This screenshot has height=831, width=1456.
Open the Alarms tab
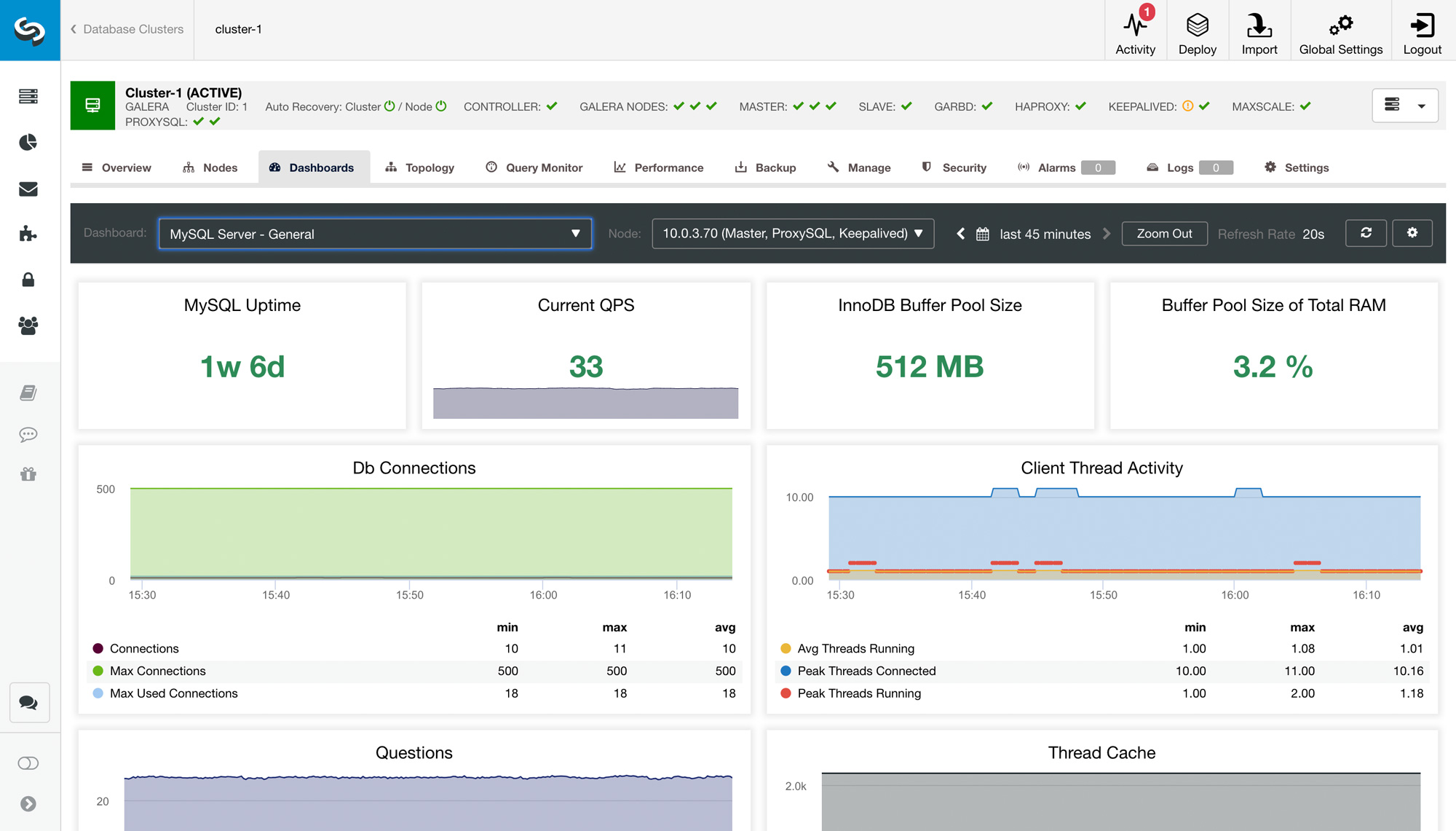[1066, 168]
